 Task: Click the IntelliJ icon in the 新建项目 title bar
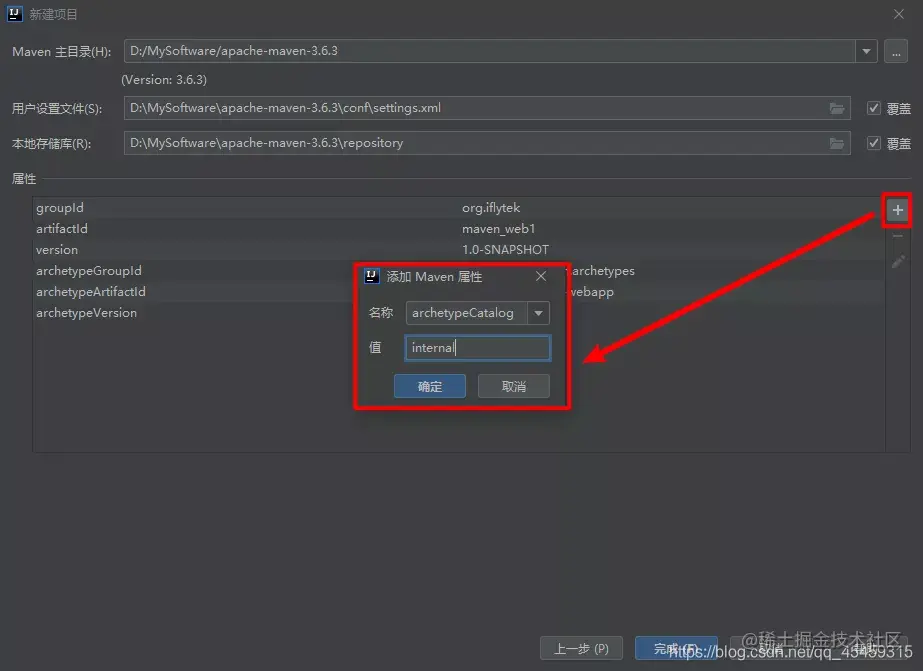point(15,14)
